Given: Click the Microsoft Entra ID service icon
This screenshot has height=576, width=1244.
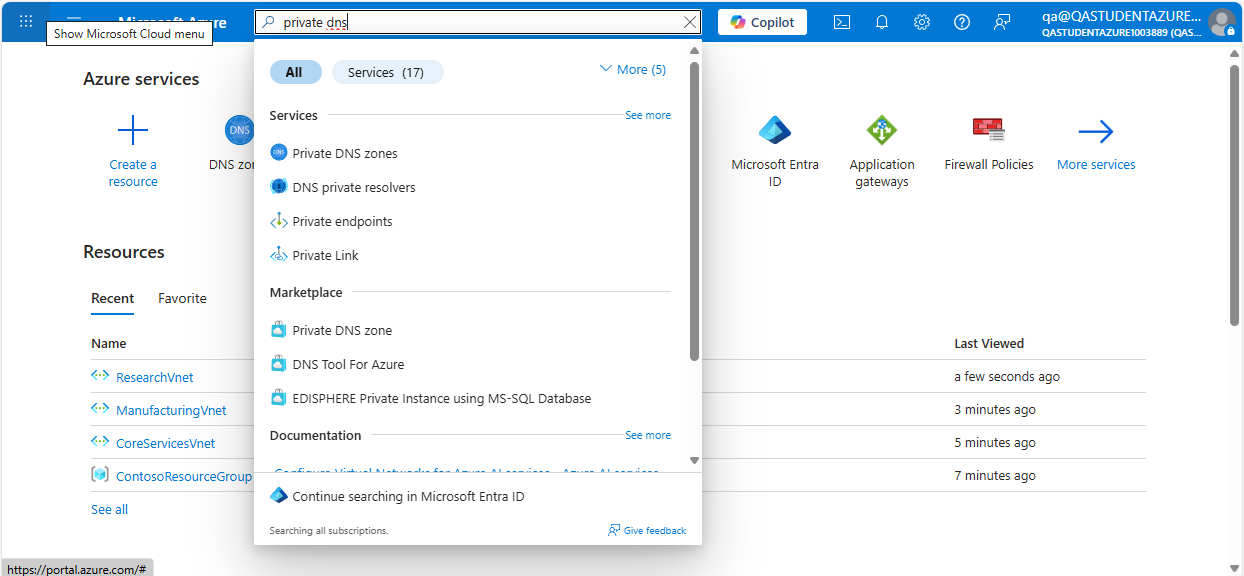Looking at the screenshot, I should [x=775, y=131].
